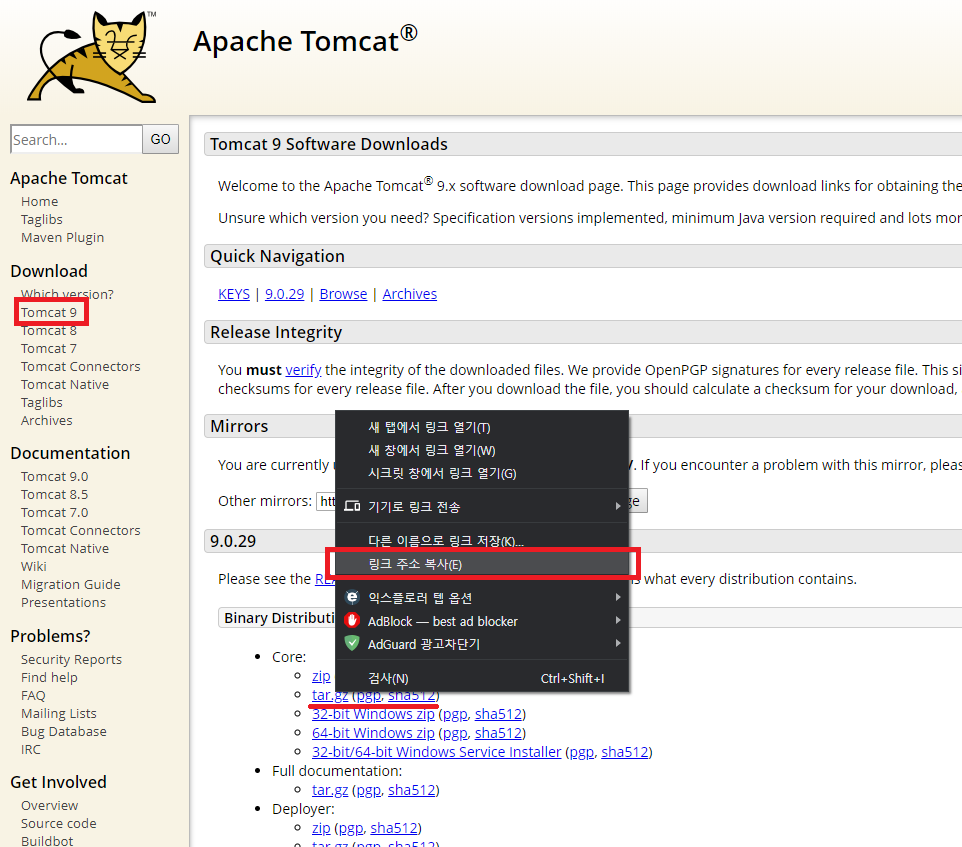962x847 pixels.
Task: Open Tomcat 7.0 documentation link
Action: pos(54,512)
